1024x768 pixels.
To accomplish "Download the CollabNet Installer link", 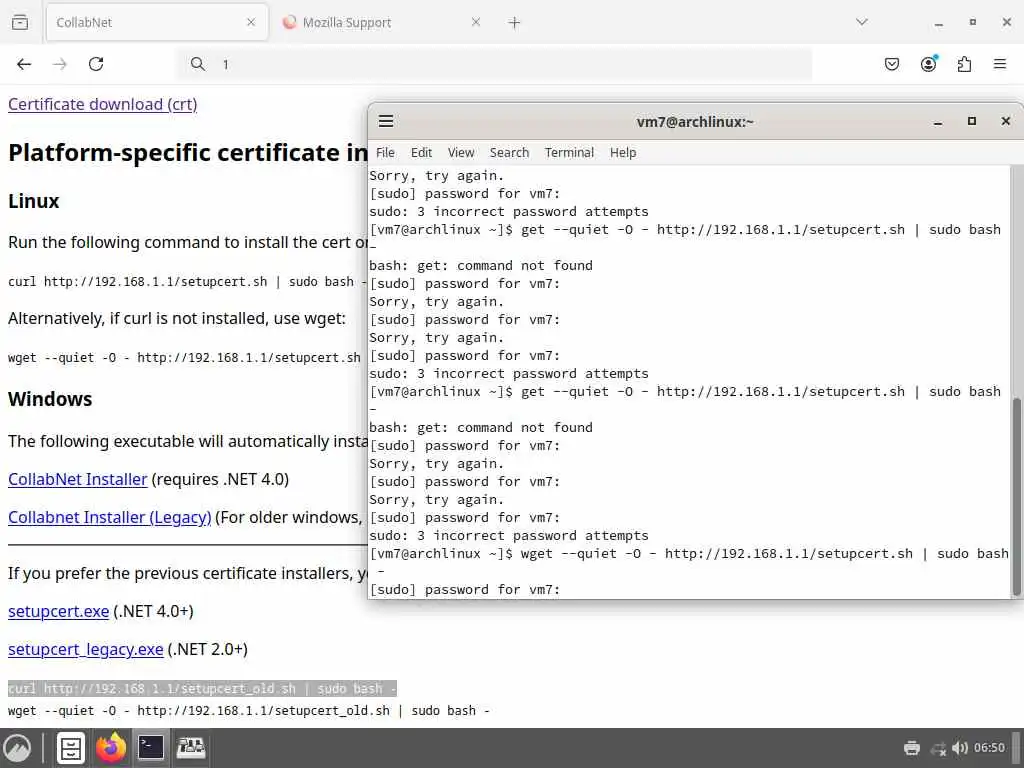I will coord(78,479).
